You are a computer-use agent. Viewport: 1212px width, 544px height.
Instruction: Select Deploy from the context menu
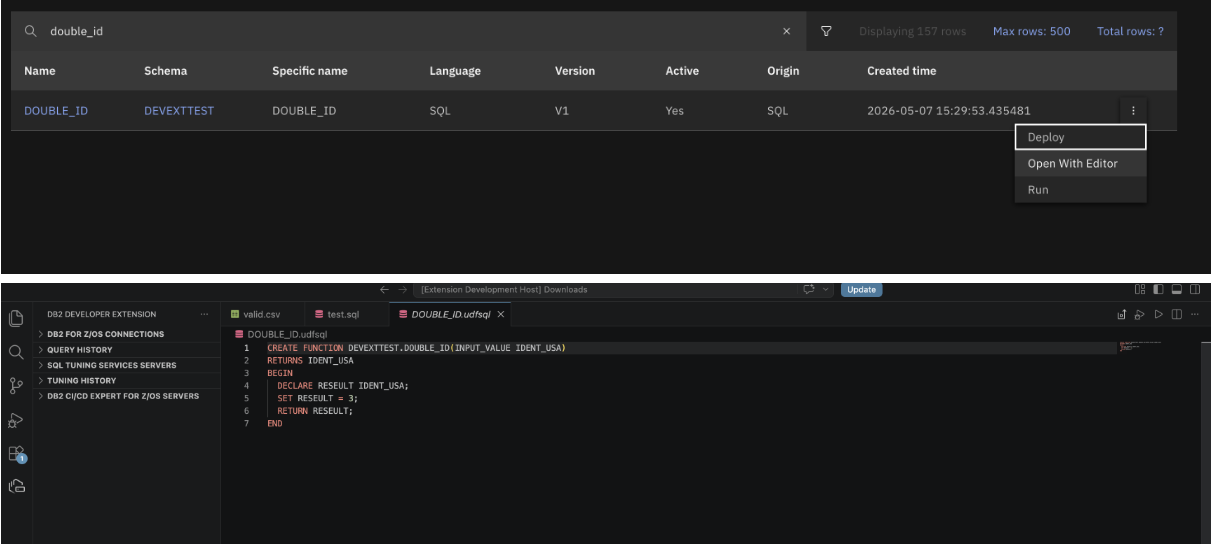point(1080,137)
